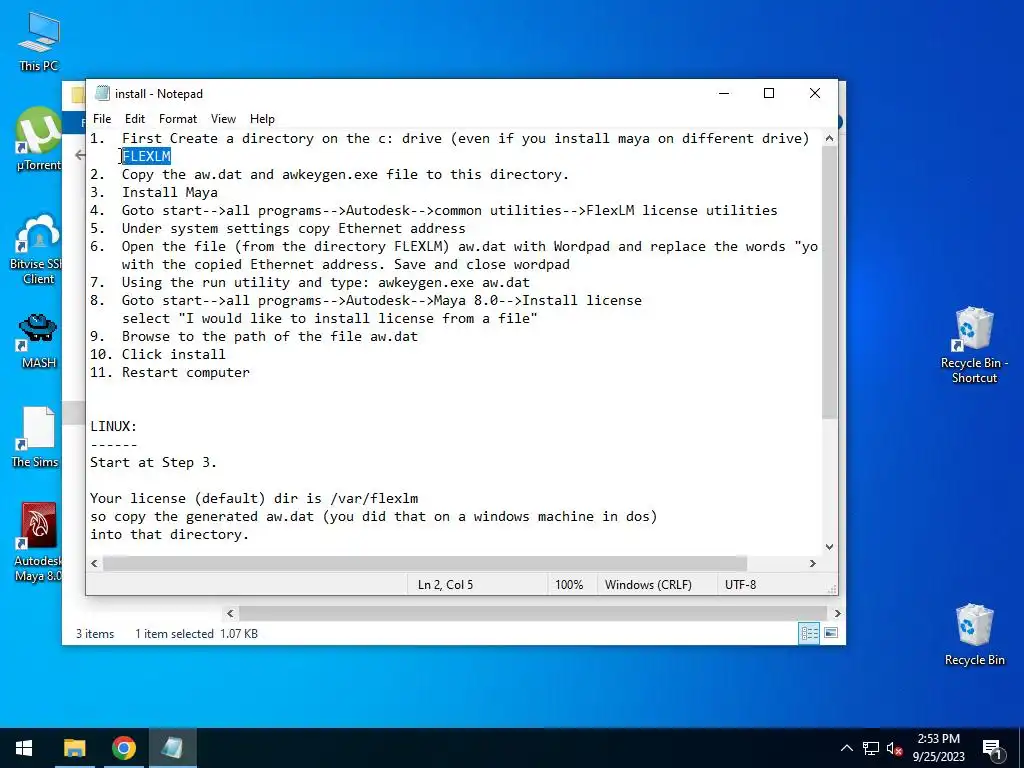Image resolution: width=1024 pixels, height=768 pixels.
Task: Click '/var/flexlm' path text
Action: tap(374, 498)
